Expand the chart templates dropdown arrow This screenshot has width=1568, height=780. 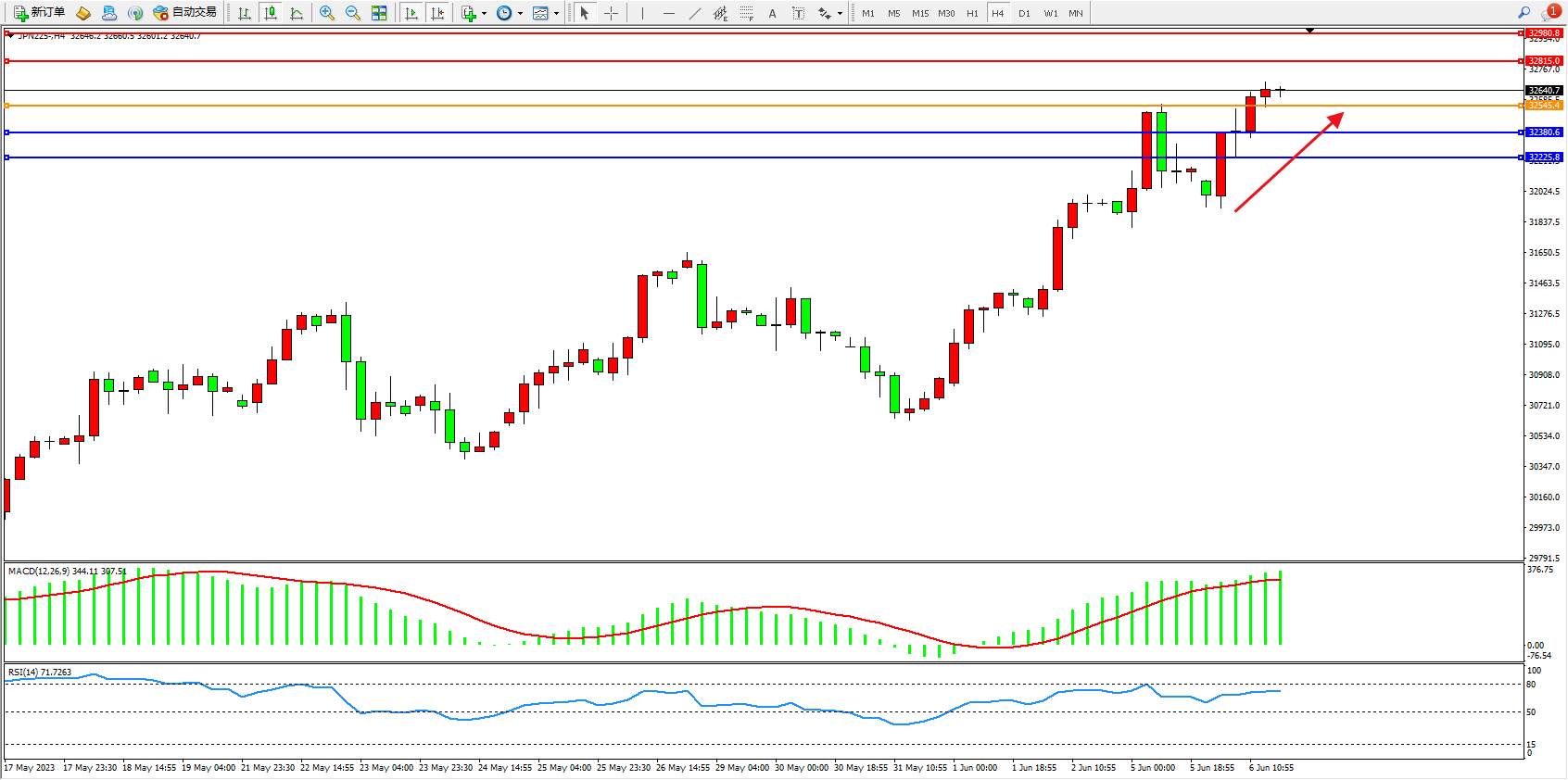pos(556,14)
